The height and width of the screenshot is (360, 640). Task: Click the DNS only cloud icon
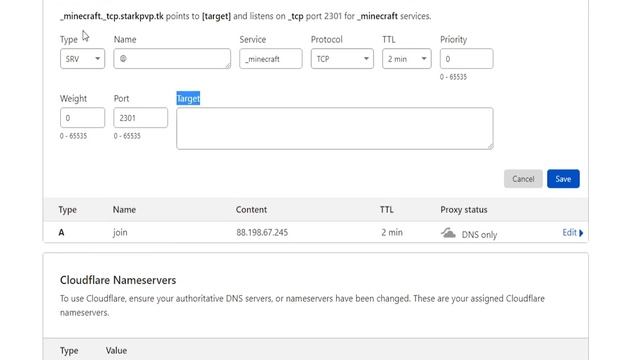[x=448, y=233]
